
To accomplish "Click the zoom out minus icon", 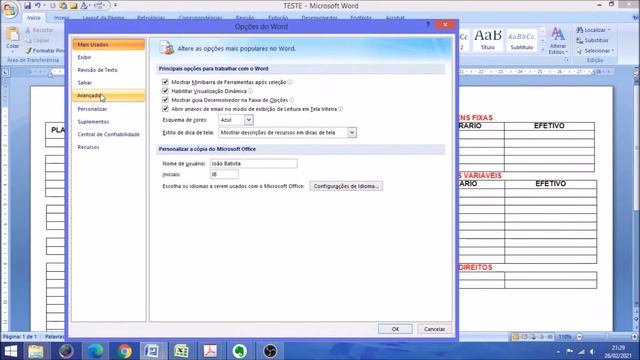I will tap(579, 337).
